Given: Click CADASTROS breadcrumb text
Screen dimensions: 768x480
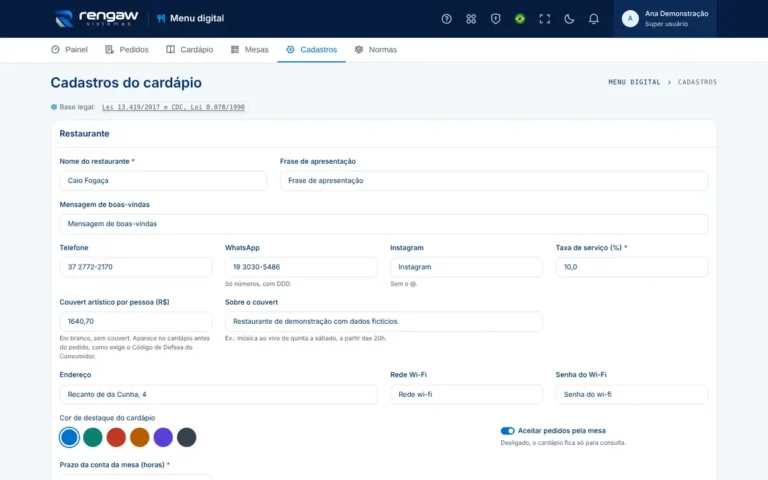Looking at the screenshot, I should pos(697,82).
